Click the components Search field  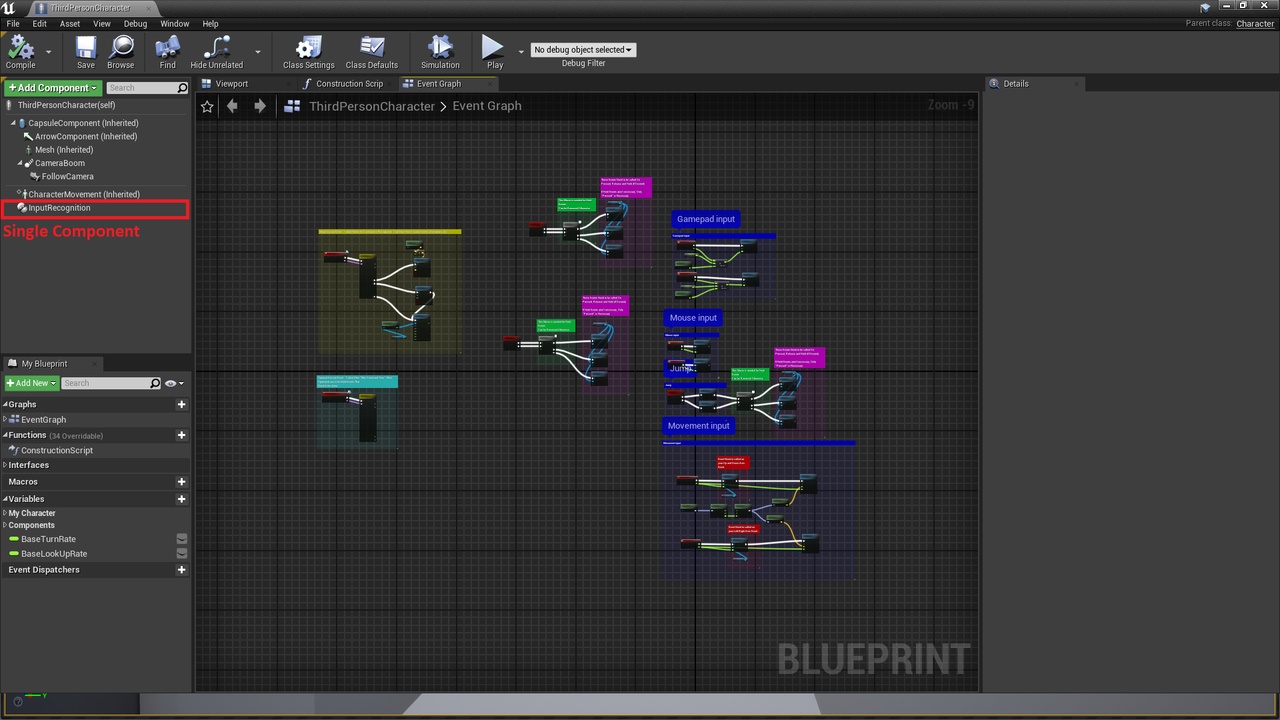(x=146, y=88)
